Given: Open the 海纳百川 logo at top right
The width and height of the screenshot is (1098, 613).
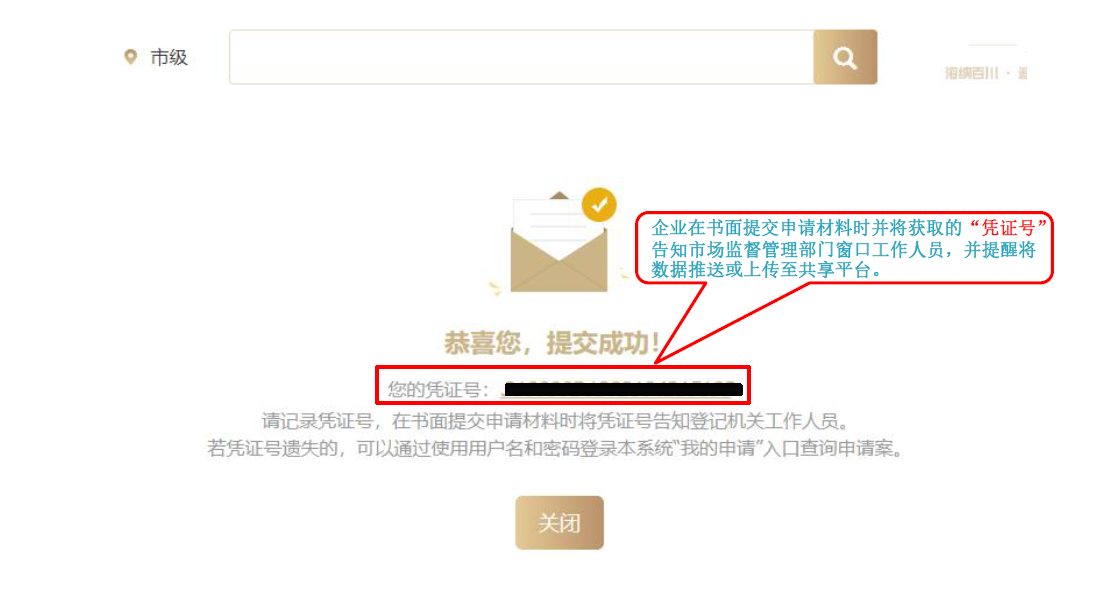Looking at the screenshot, I should [x=986, y=67].
